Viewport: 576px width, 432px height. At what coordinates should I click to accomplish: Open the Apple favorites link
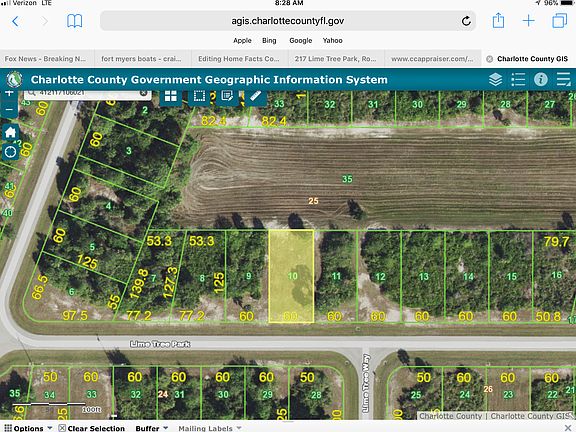[242, 40]
